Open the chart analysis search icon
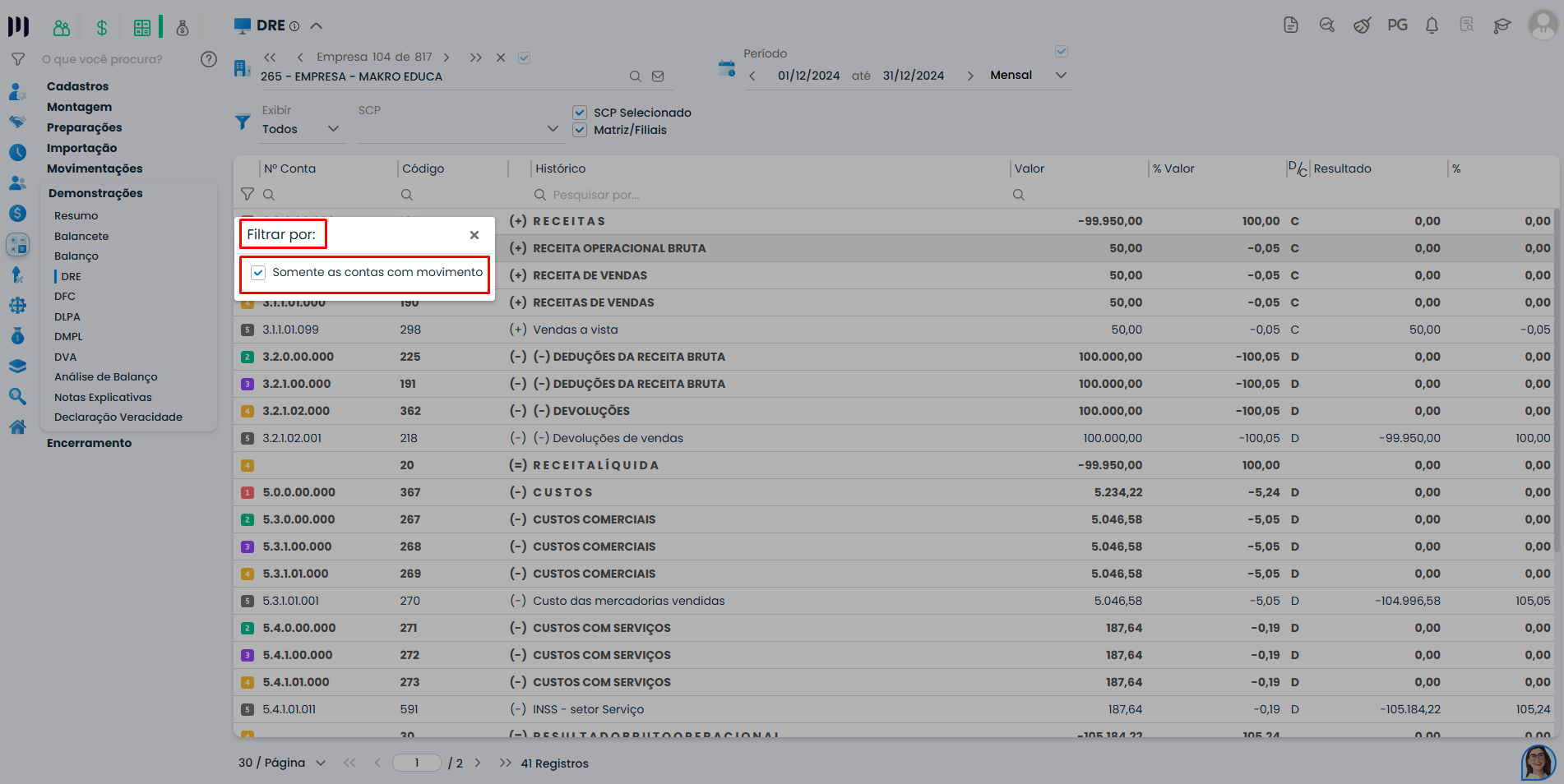 tap(1326, 25)
